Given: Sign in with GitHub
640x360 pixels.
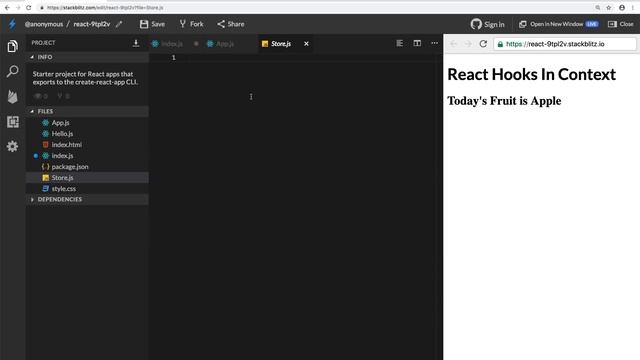Looking at the screenshot, I should click(x=487, y=24).
